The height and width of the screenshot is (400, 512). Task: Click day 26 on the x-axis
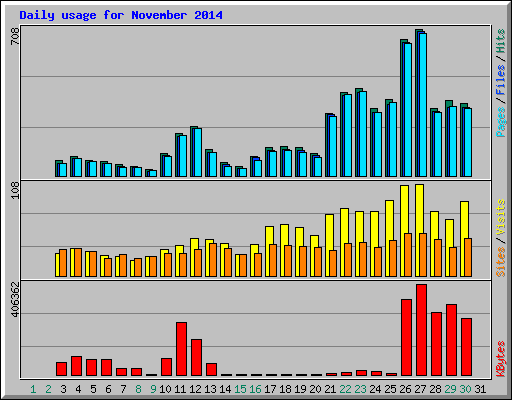tap(405, 389)
